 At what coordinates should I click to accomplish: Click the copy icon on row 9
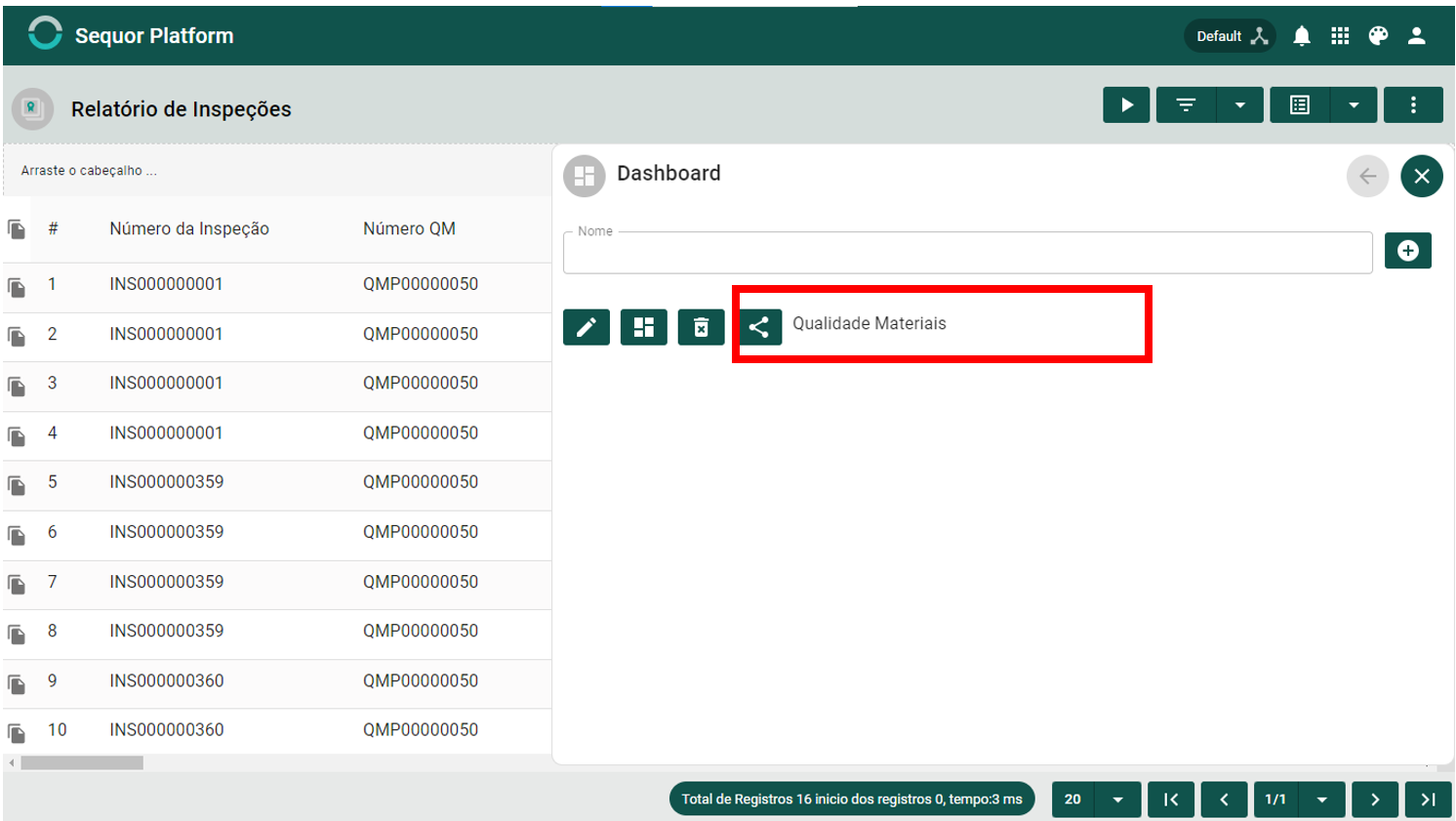point(17,683)
